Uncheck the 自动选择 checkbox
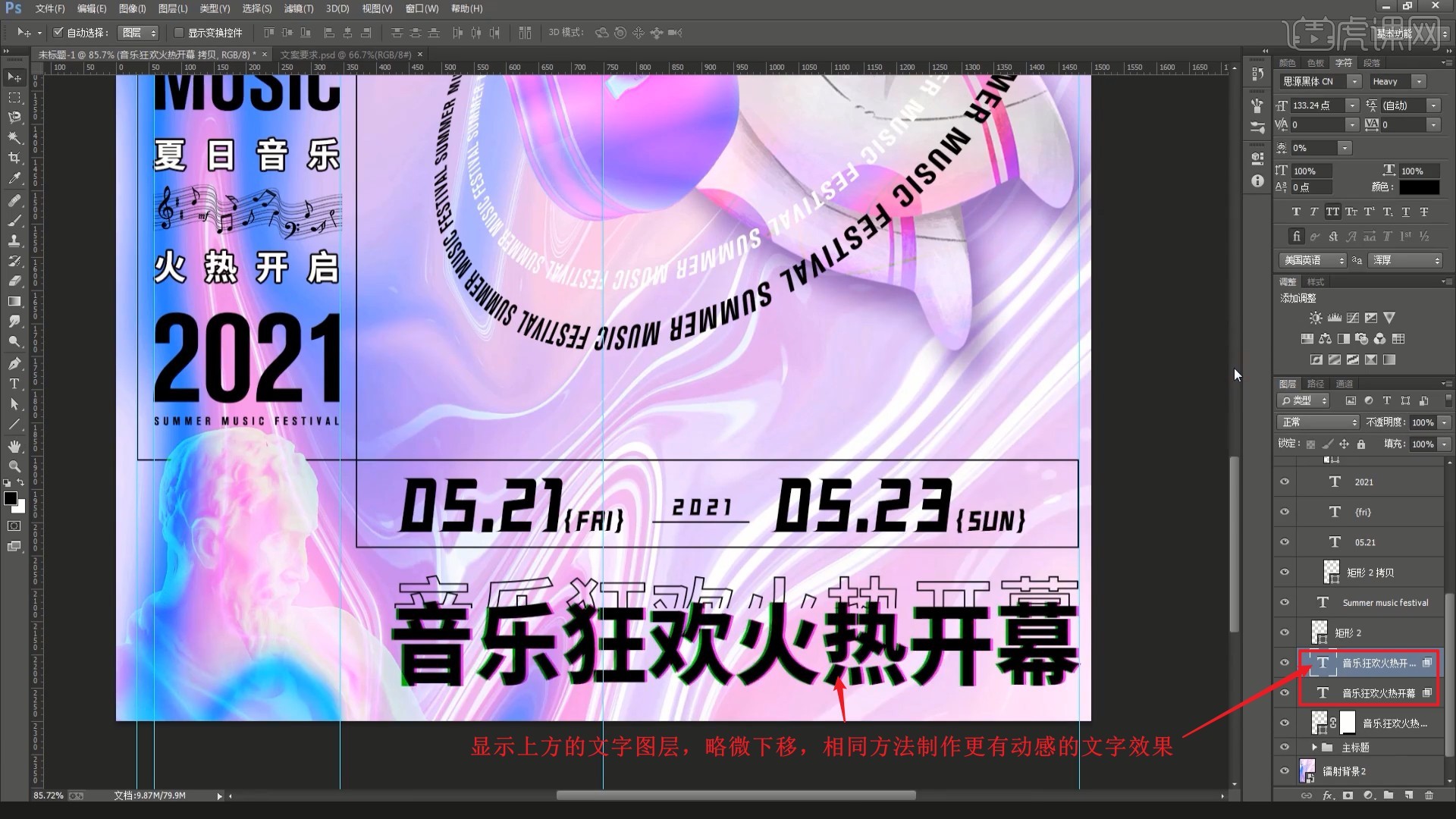Image resolution: width=1456 pixels, height=819 pixels. click(x=58, y=33)
